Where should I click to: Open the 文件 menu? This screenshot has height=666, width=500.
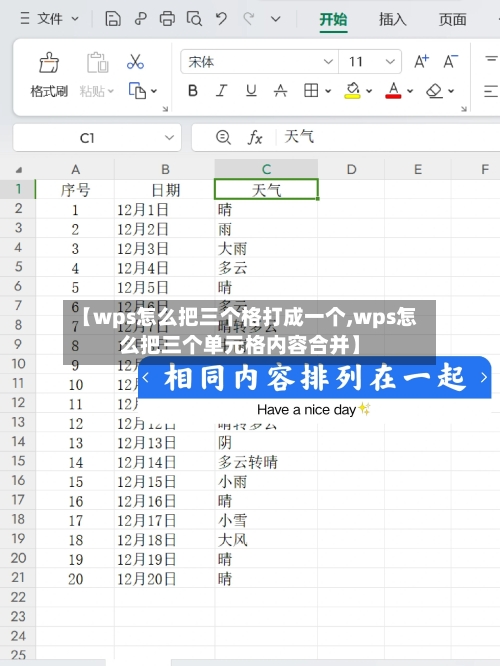point(50,19)
